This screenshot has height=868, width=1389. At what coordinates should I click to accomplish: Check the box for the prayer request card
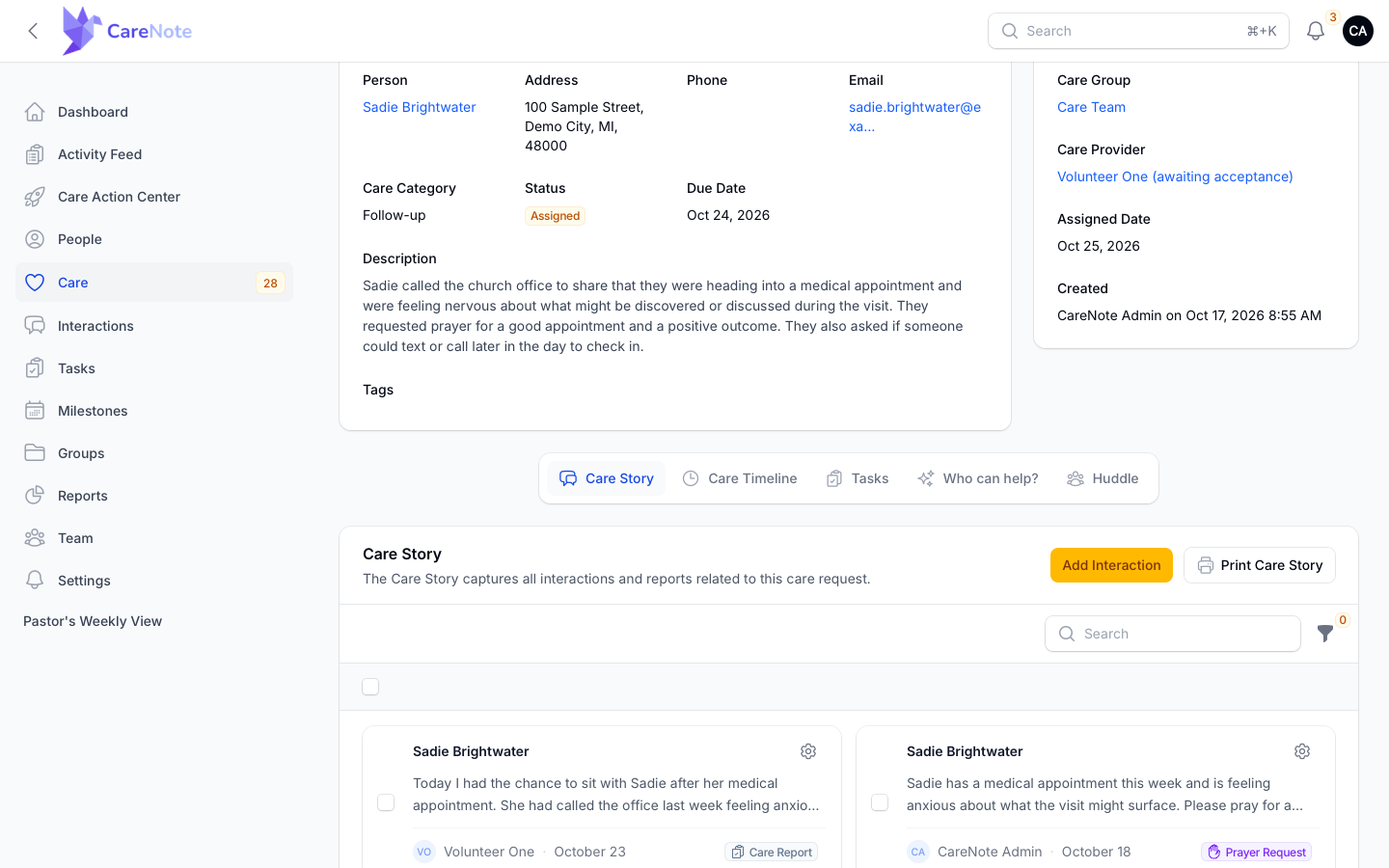[880, 802]
